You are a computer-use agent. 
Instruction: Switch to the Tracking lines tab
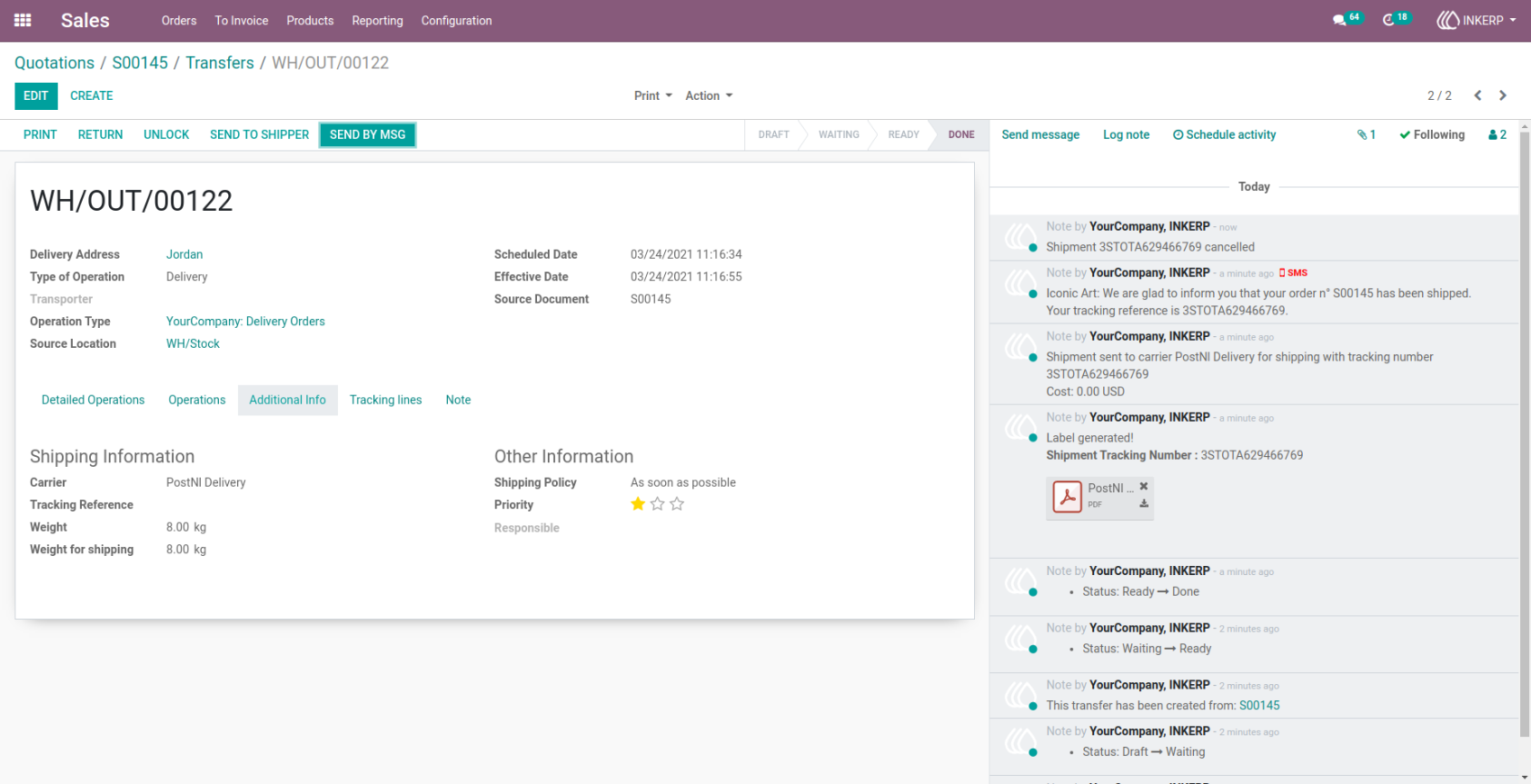385,400
